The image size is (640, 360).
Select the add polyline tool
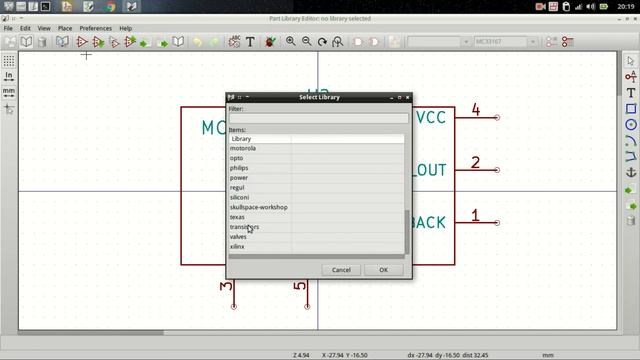(x=631, y=156)
